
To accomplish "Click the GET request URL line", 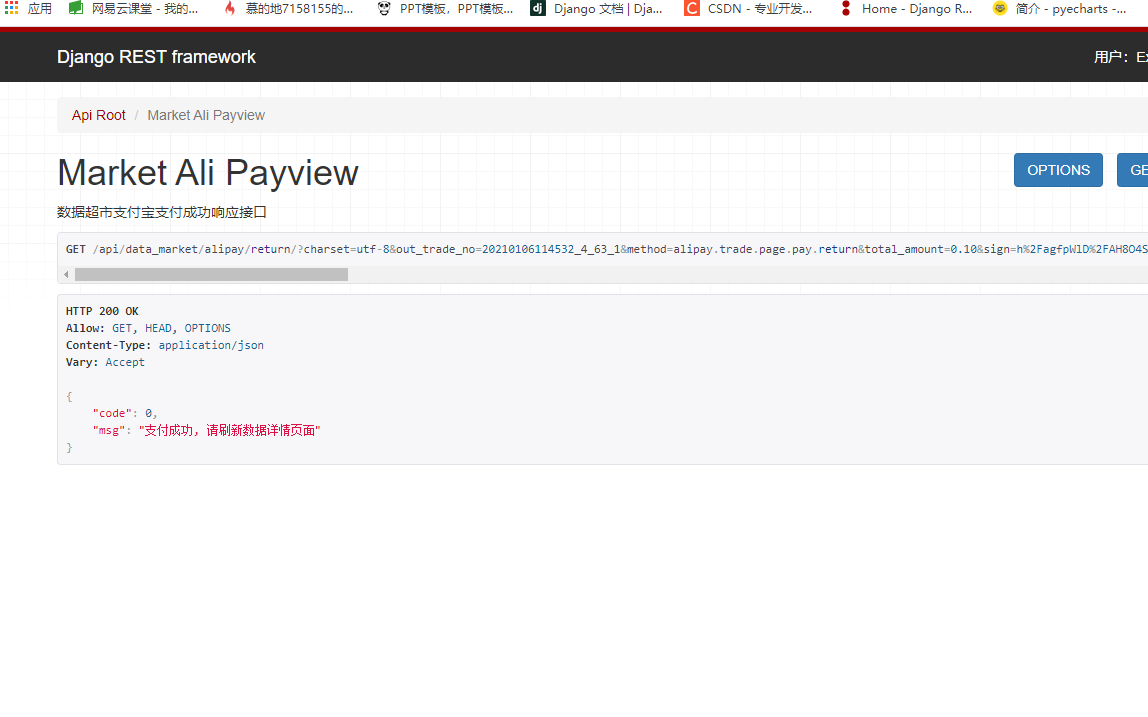I will pyautogui.click(x=606, y=249).
